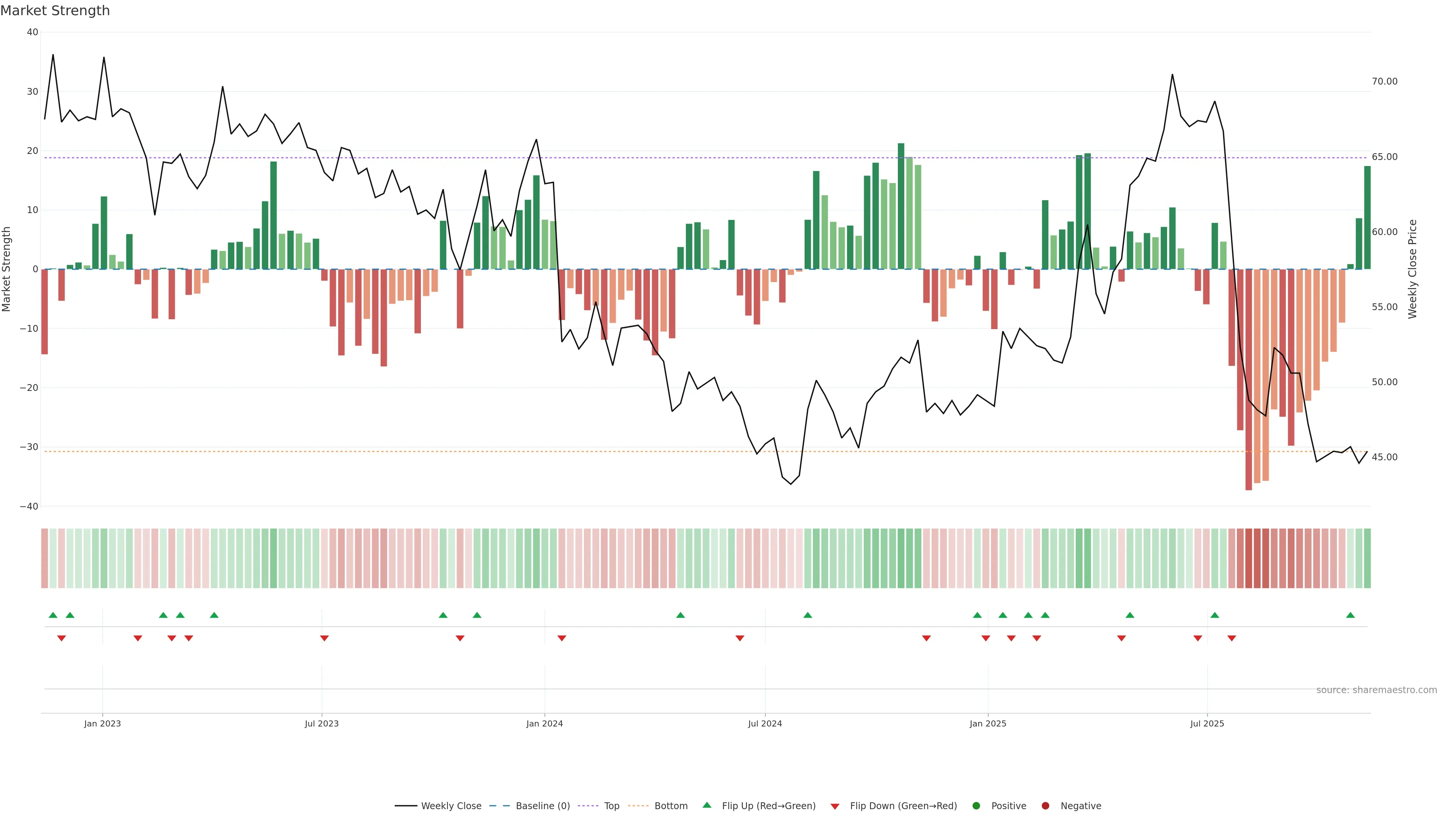Viewport: 1456px width, 819px height.
Task: Click flip-down triangle just after Jan 2024
Action: [562, 638]
